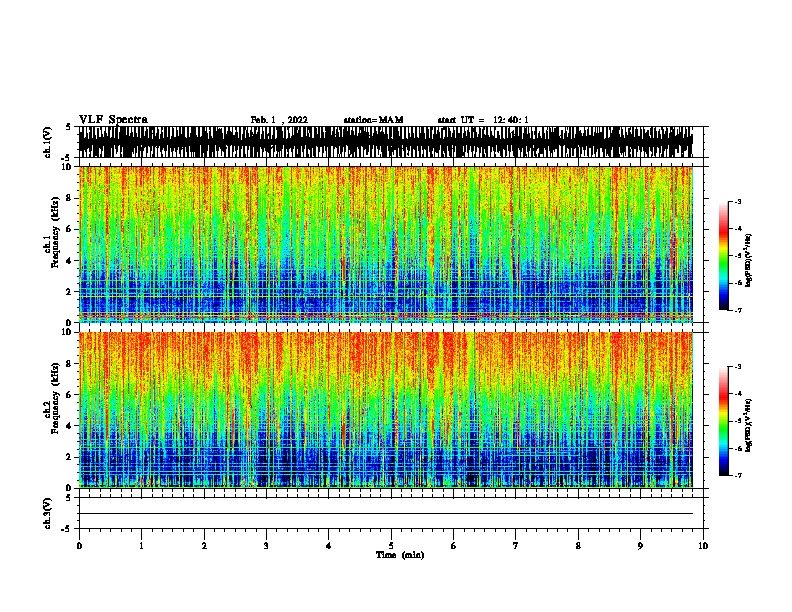Click the "8" kHz tick of ch.2 spectrogram
This screenshot has width=792, height=612.
(x=69, y=364)
